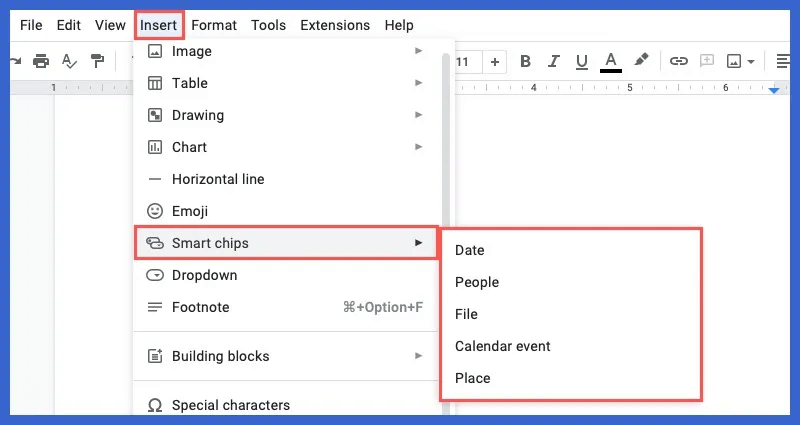Click the Insert image toolbar icon
Image resolution: width=800 pixels, height=425 pixels.
(x=734, y=62)
